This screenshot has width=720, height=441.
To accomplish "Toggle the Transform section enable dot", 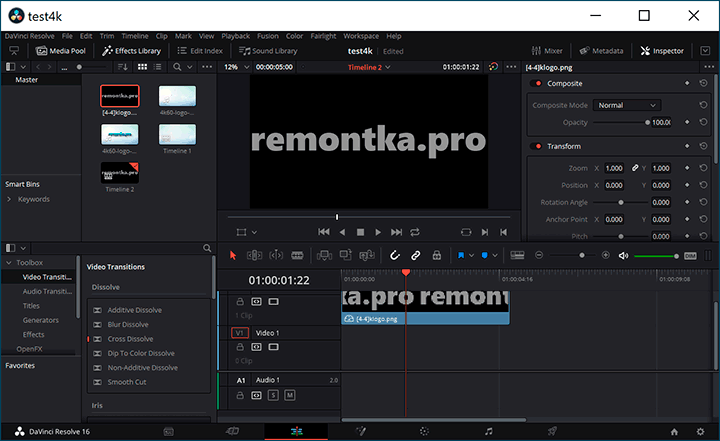I will click(x=538, y=146).
